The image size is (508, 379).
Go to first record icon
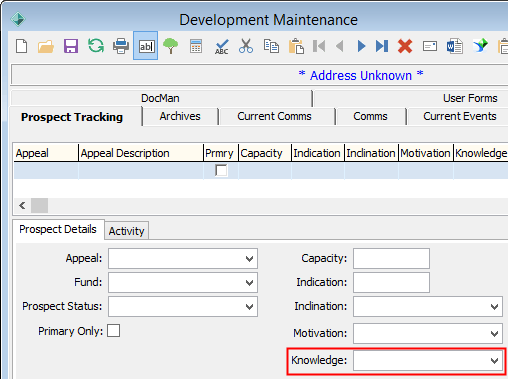[x=319, y=46]
